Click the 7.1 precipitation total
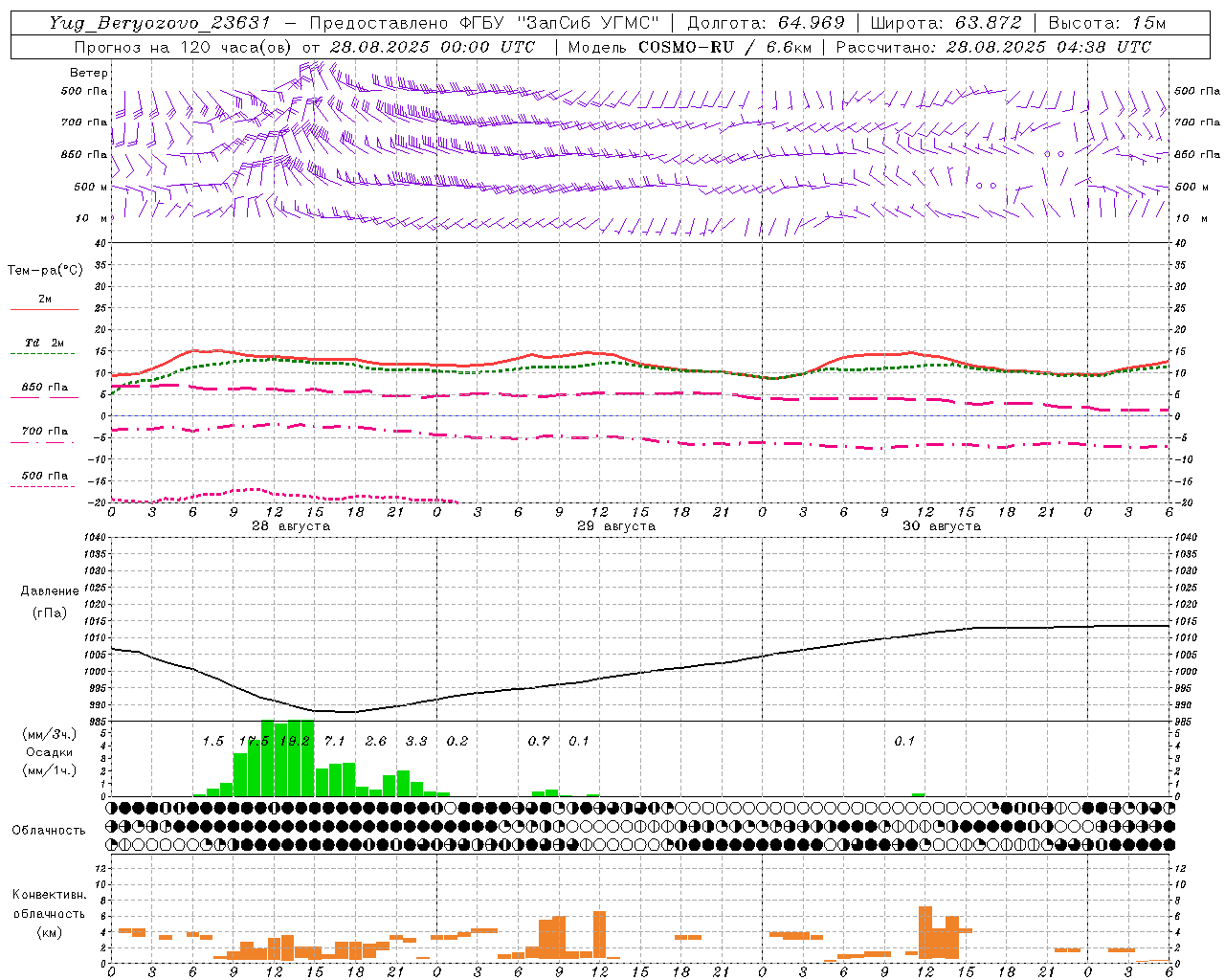Viewport: 1225px width, 980px height. (x=335, y=741)
